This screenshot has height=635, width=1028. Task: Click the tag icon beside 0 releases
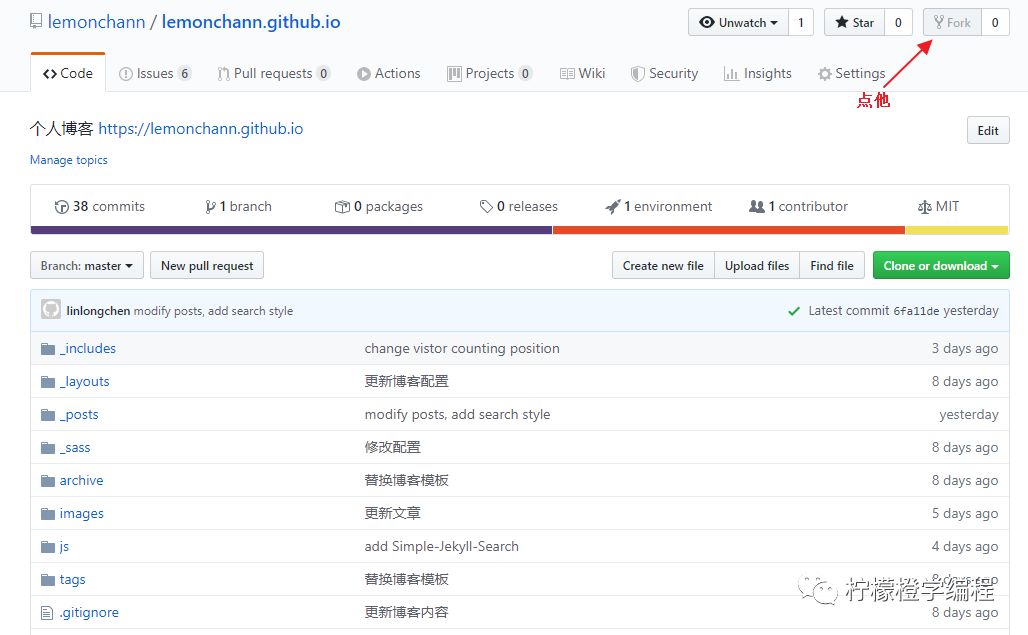[486, 207]
